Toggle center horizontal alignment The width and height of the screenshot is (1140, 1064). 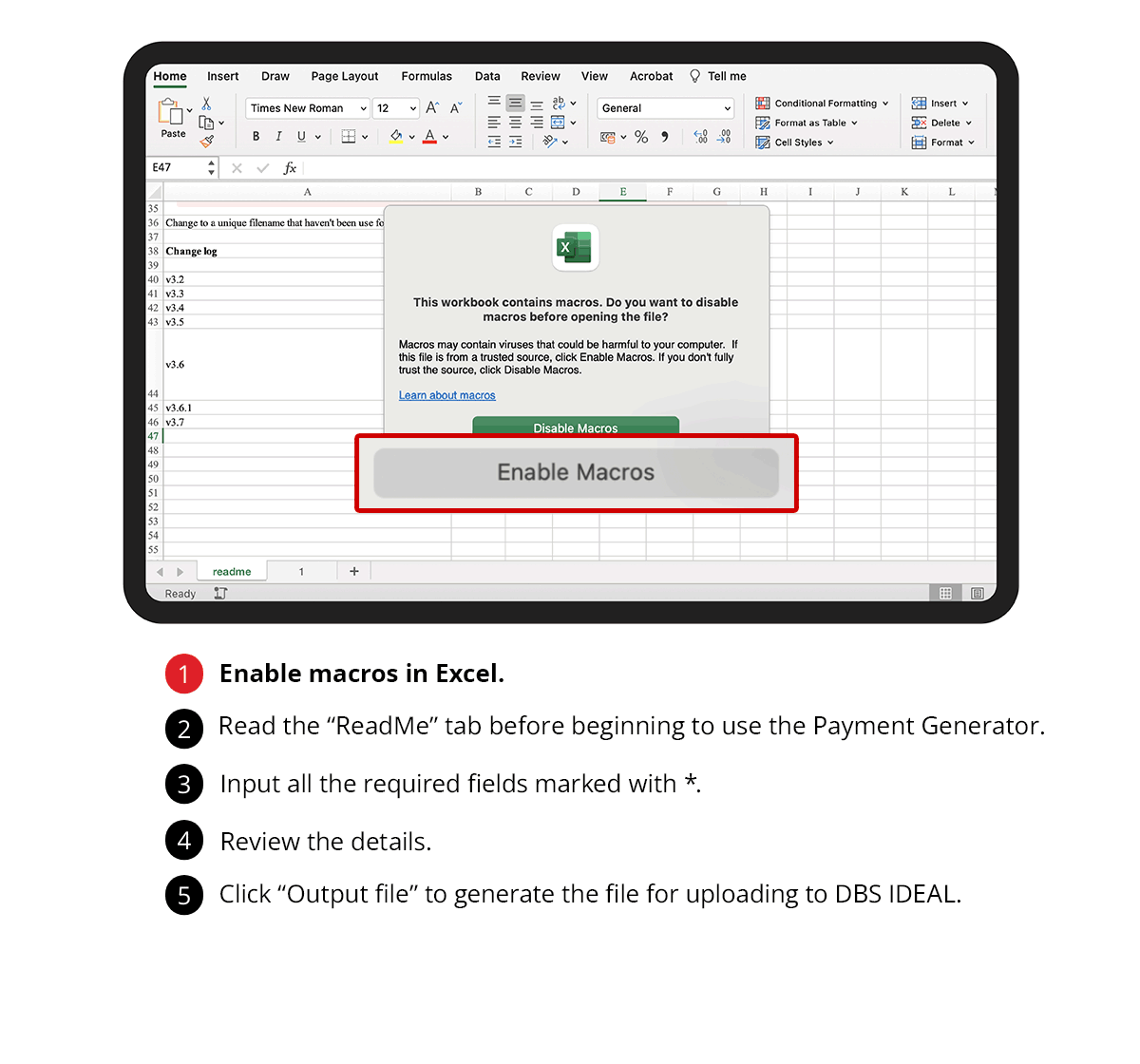[515, 123]
